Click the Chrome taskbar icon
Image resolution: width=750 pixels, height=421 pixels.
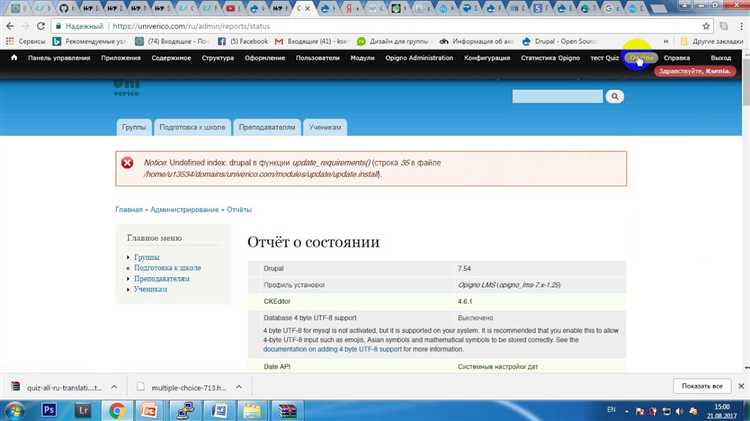(117, 410)
